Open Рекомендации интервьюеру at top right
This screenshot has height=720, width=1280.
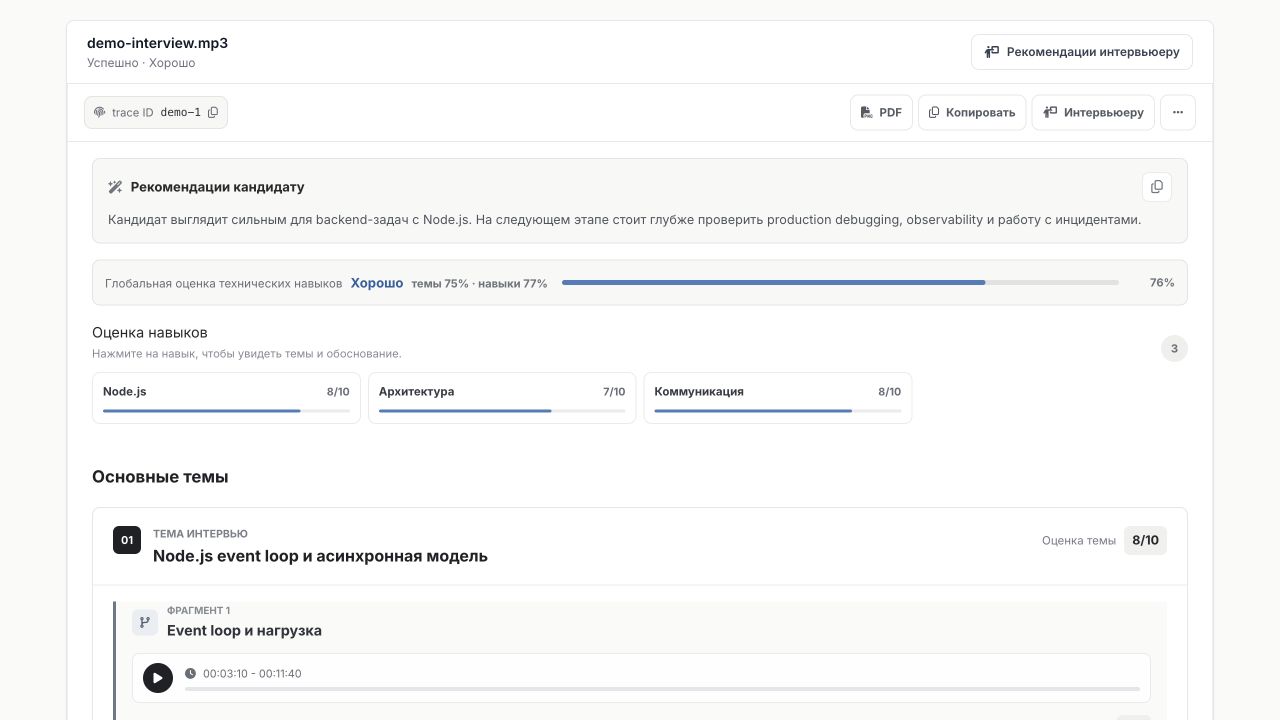(1081, 52)
